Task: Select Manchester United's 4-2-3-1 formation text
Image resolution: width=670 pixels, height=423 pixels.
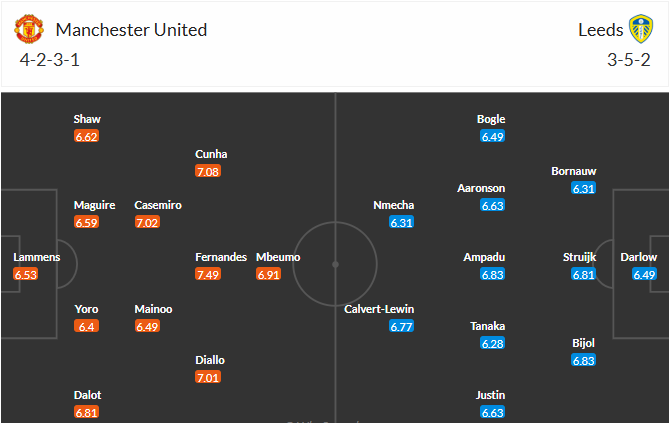Action: point(49,58)
